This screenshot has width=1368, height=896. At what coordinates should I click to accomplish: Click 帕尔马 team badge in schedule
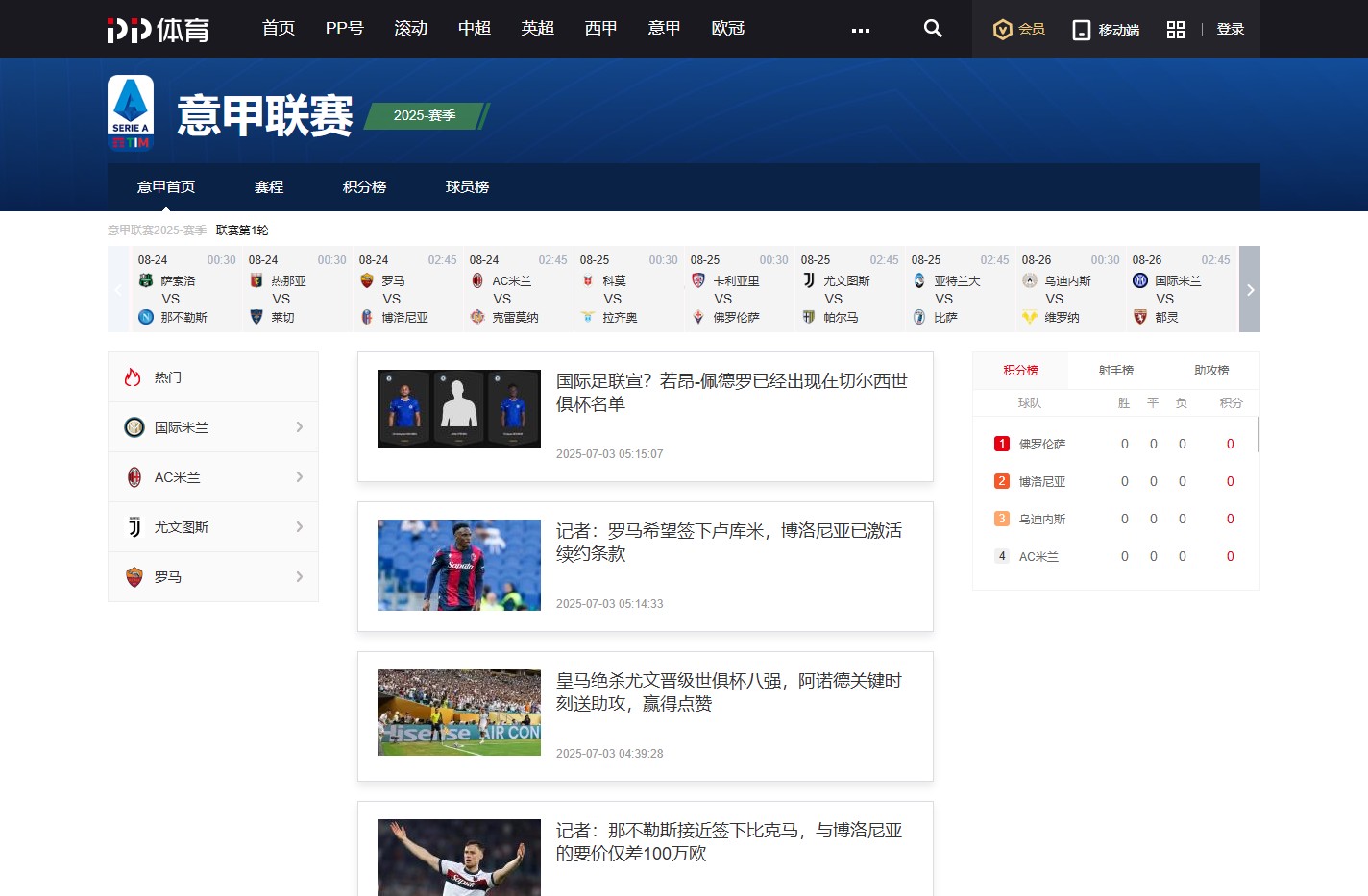[x=809, y=317]
